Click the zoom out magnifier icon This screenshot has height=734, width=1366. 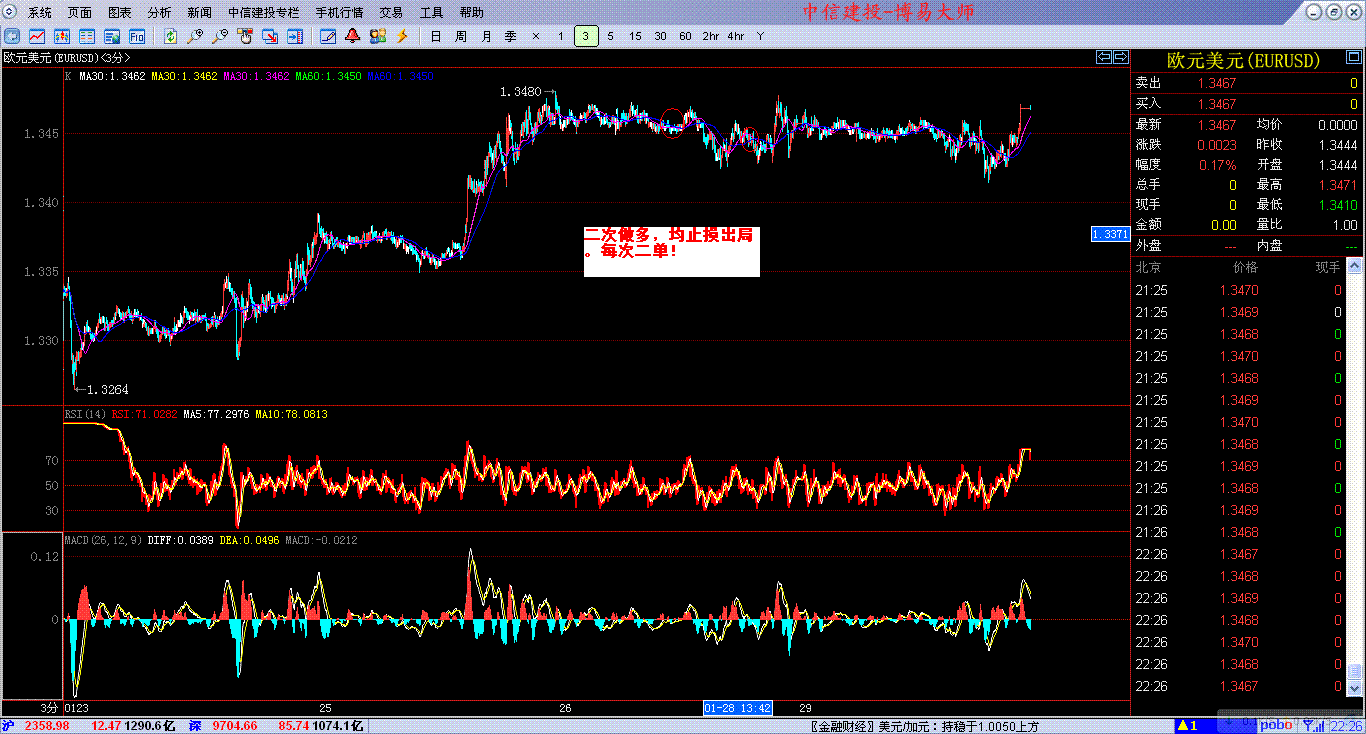pos(220,36)
